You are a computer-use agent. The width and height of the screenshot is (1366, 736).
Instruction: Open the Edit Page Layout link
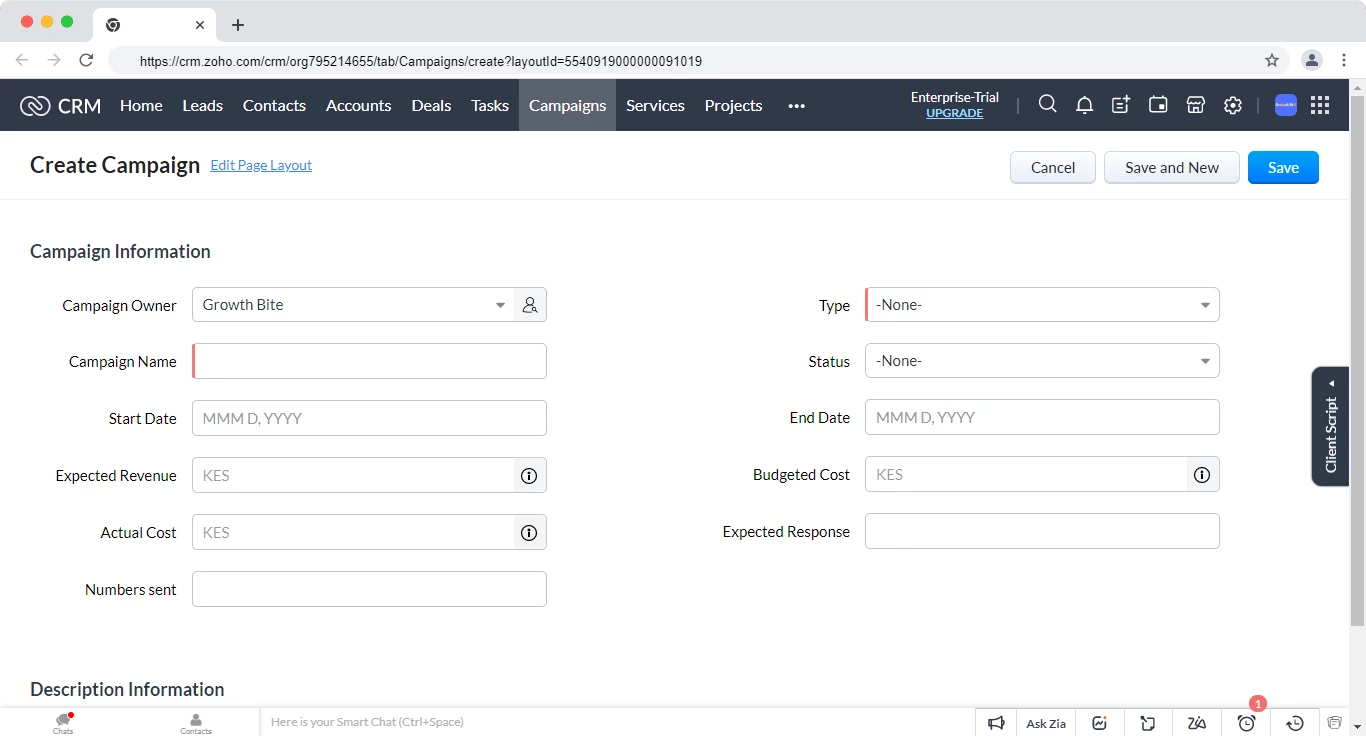[x=261, y=165]
